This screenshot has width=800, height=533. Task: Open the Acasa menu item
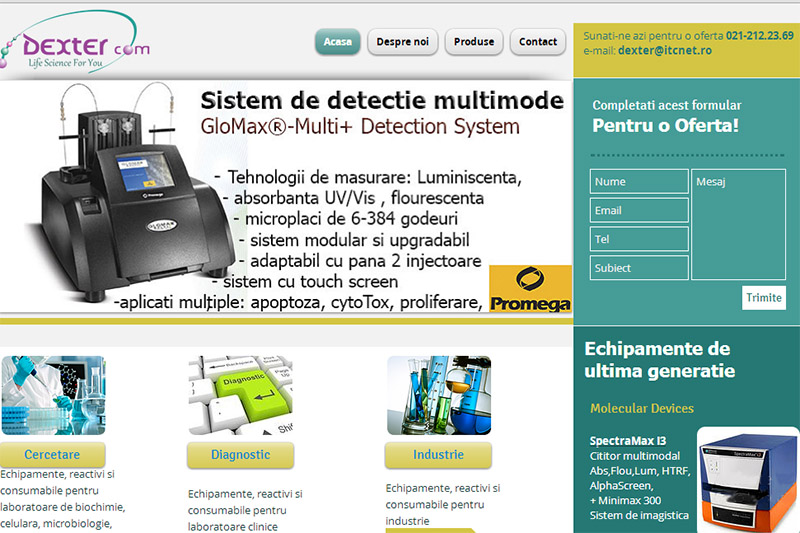[x=338, y=42]
